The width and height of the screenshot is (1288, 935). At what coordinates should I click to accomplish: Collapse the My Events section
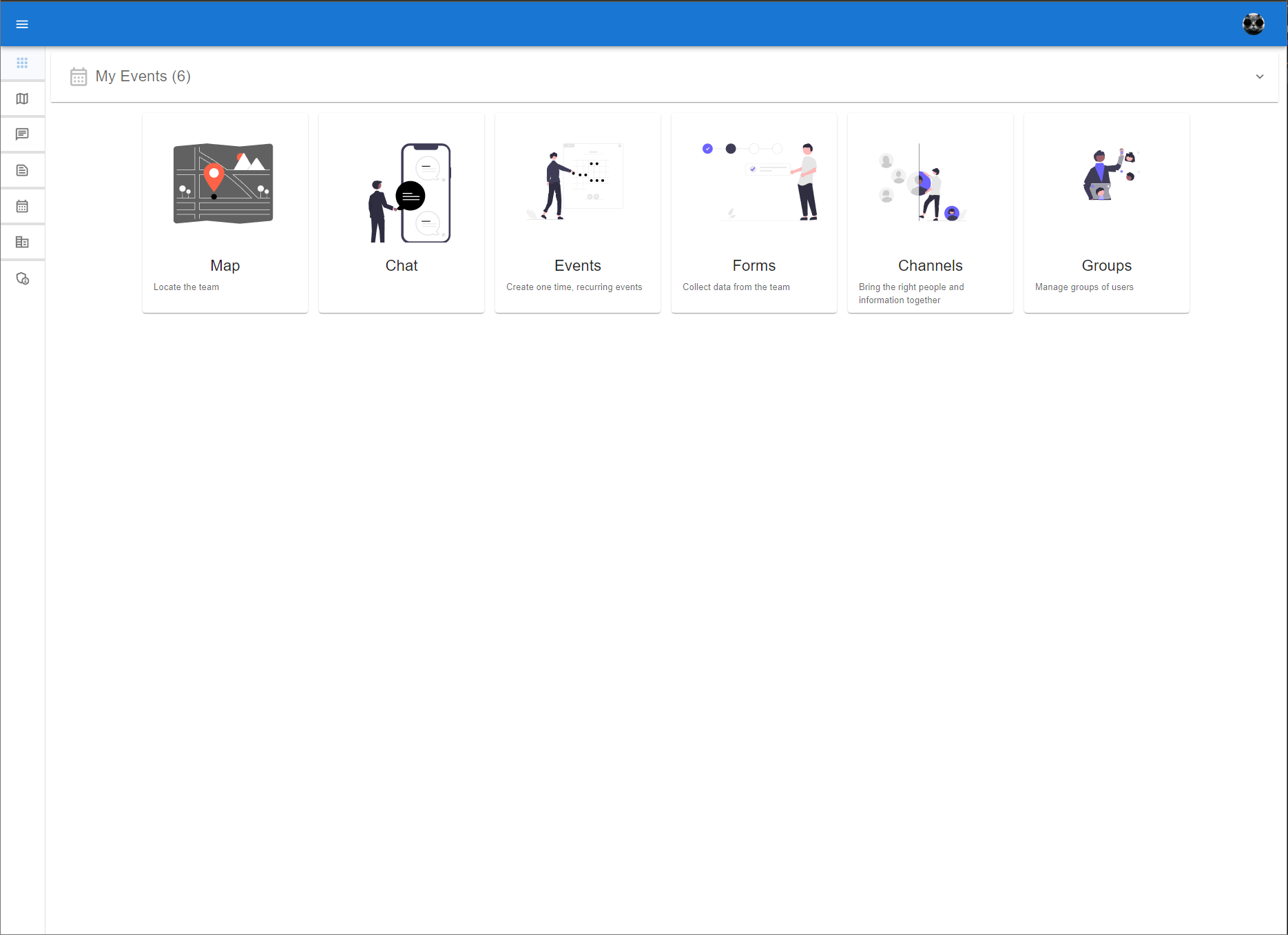tap(1260, 76)
